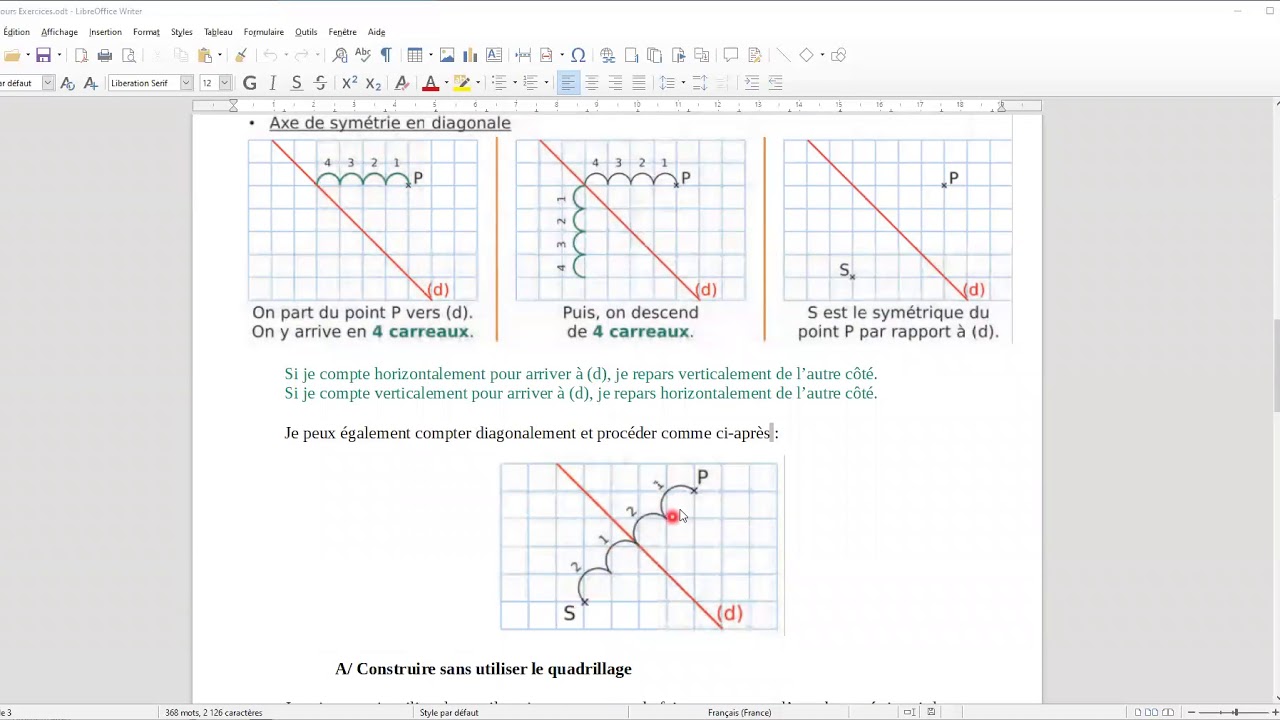The image size is (1280, 720).
Task: Open the Insertion menu
Action: click(105, 32)
